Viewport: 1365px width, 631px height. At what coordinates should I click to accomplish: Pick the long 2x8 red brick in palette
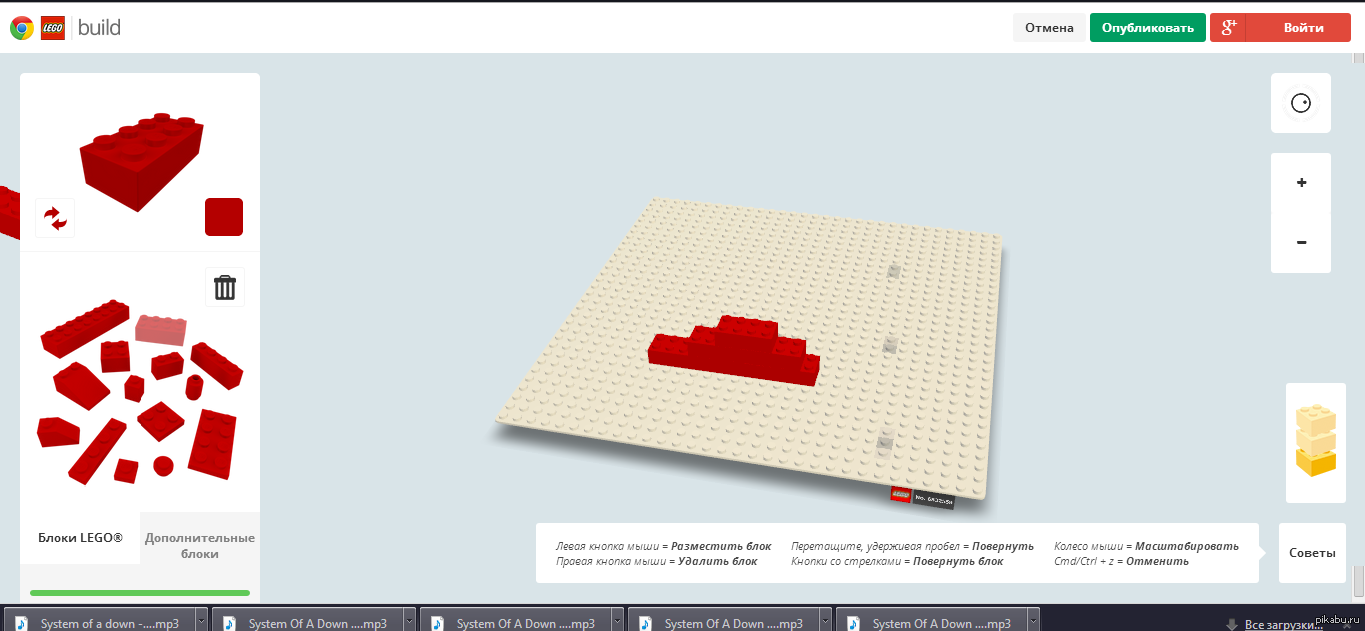pyautogui.click(x=84, y=327)
